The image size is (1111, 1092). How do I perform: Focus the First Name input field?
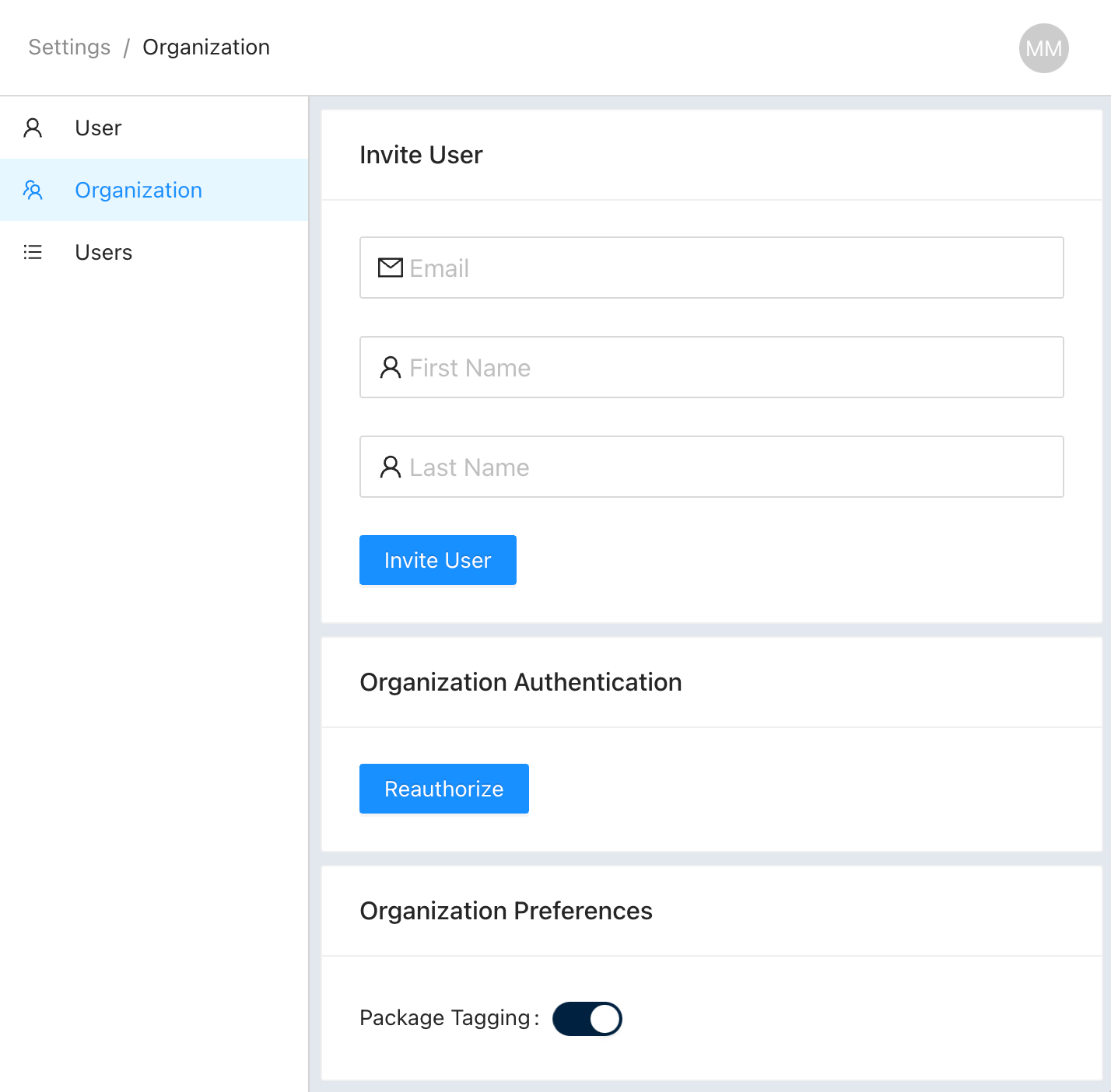click(x=712, y=367)
